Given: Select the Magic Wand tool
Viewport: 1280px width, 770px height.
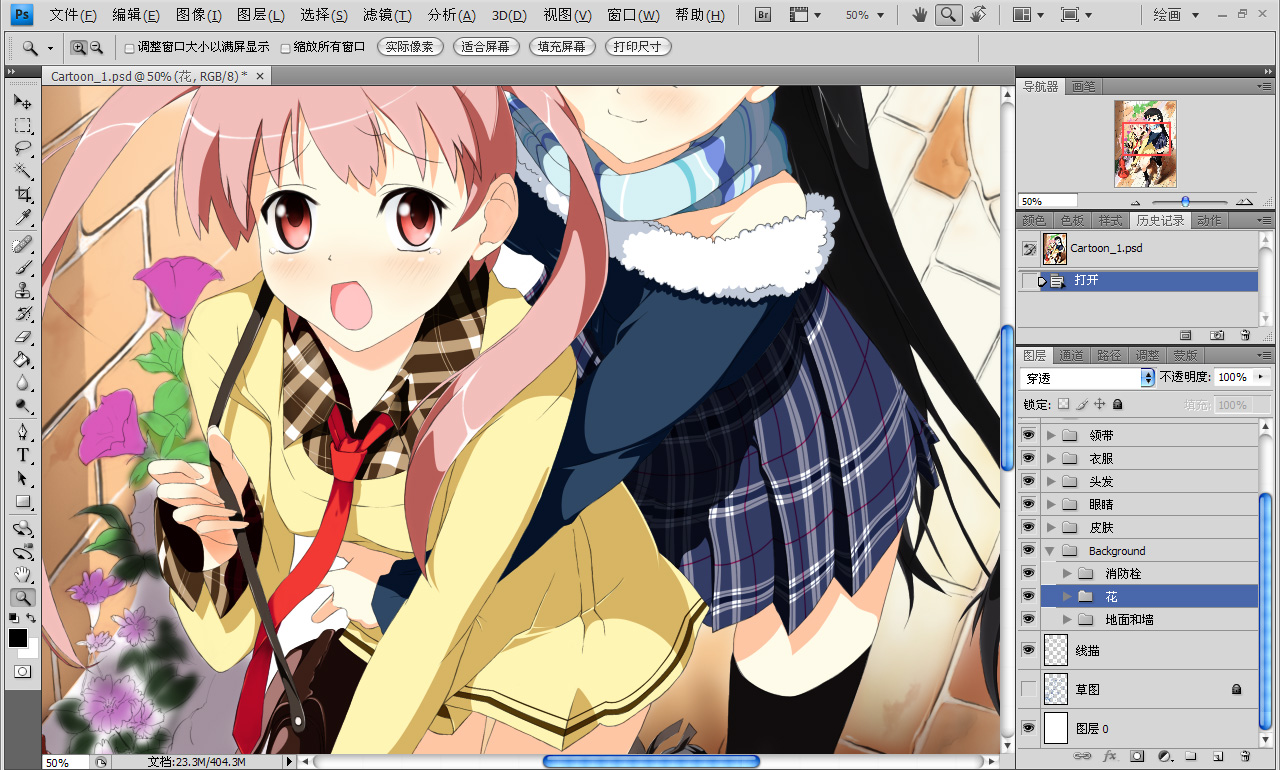Looking at the screenshot, I should (22, 171).
